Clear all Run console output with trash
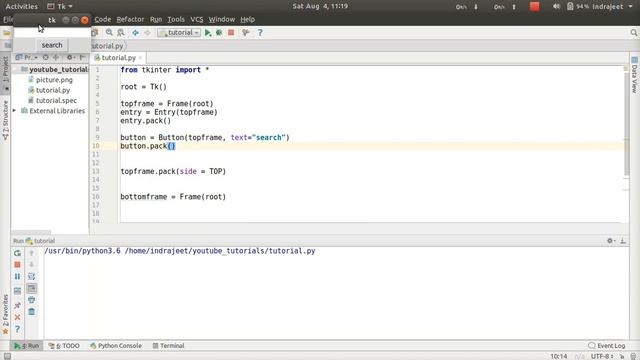The height and width of the screenshot is (360, 640). pos(31,312)
